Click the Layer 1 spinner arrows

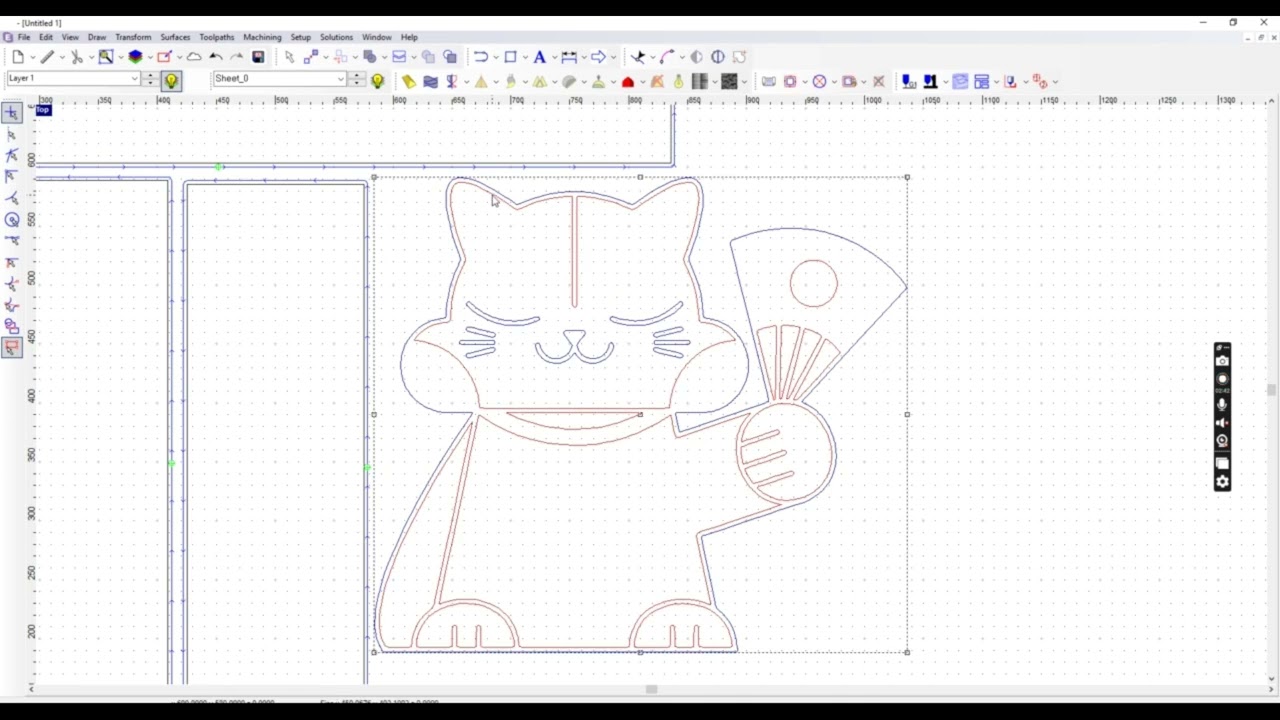pyautogui.click(x=150, y=79)
